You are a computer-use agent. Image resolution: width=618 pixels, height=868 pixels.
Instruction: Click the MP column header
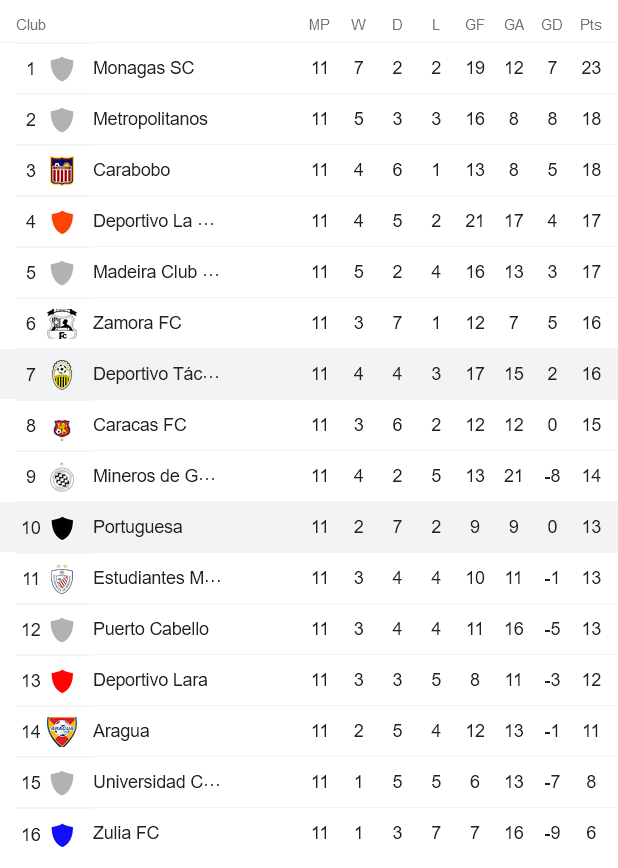tap(319, 24)
